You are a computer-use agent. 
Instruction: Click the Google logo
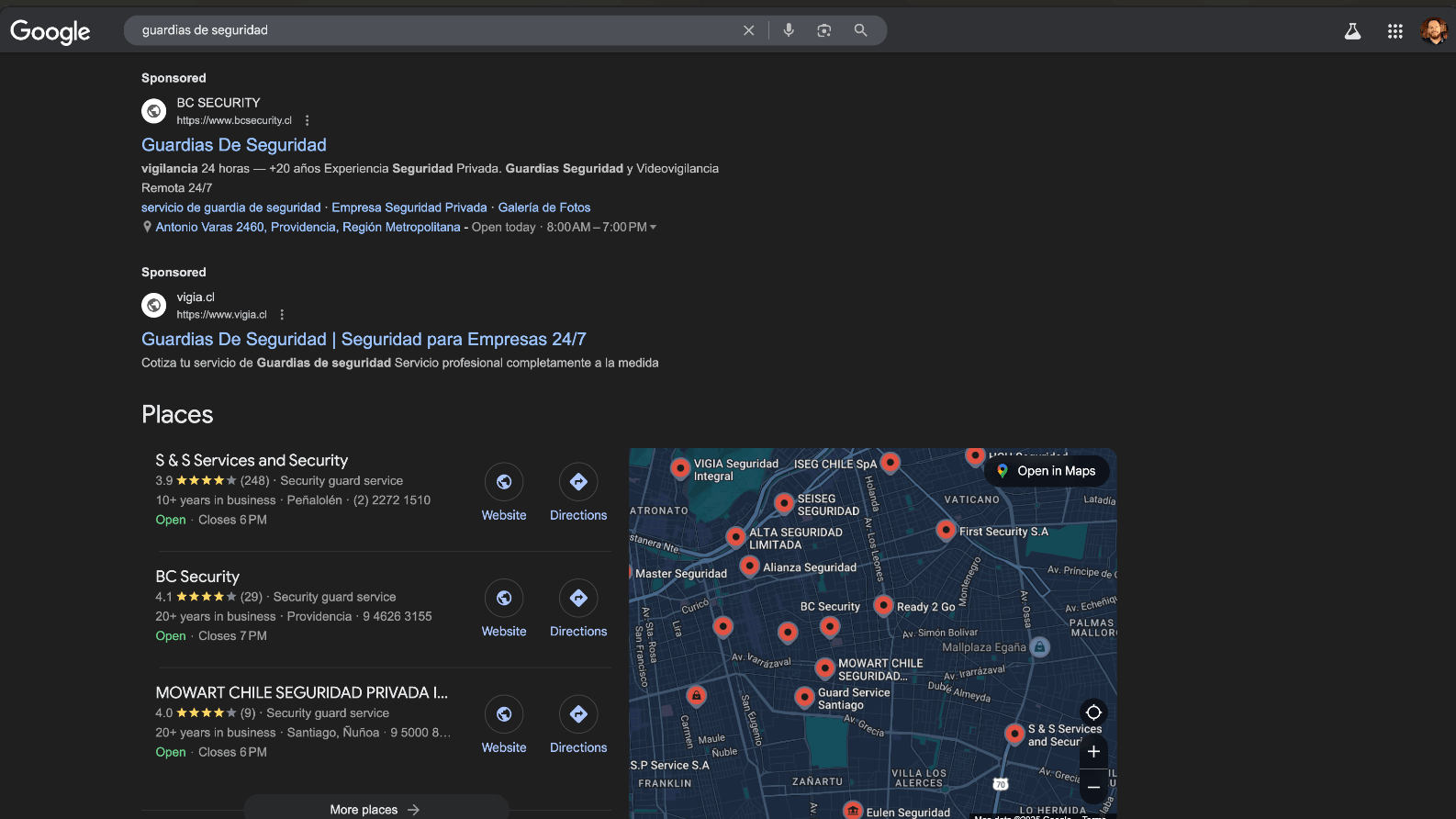point(50,32)
